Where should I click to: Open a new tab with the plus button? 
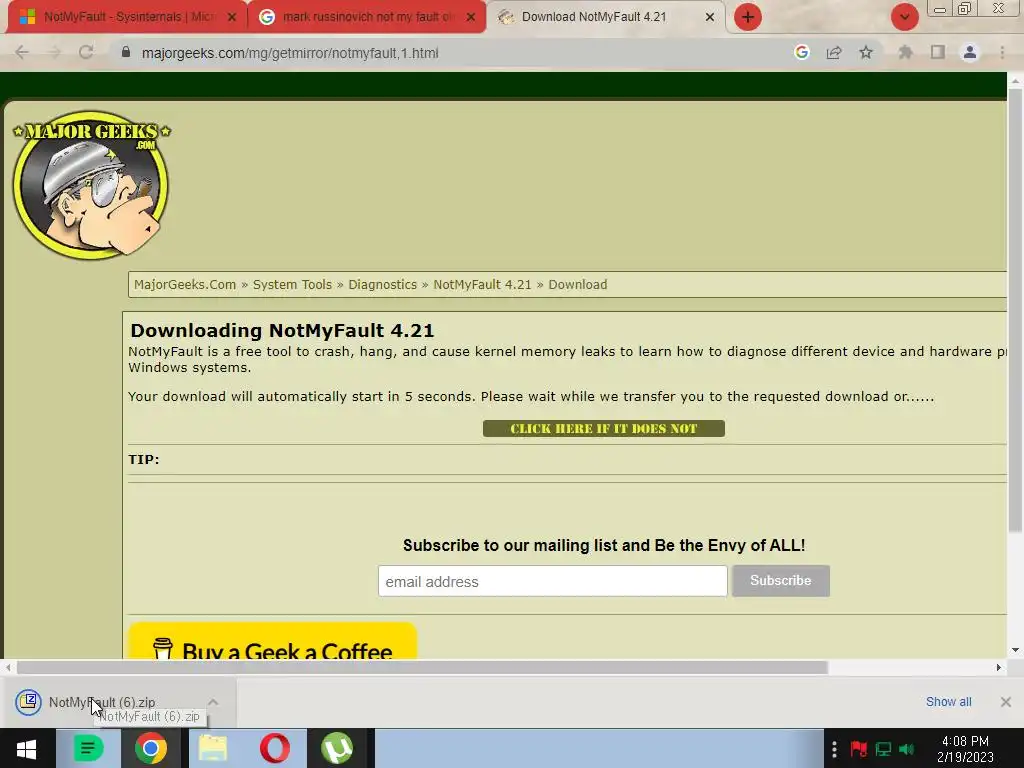click(x=748, y=17)
